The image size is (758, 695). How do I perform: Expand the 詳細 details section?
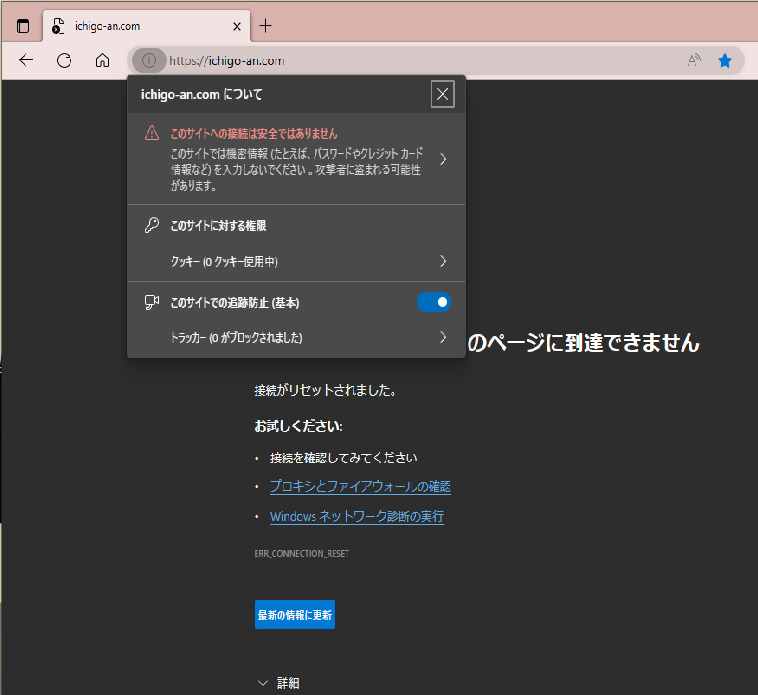pyautogui.click(x=278, y=683)
